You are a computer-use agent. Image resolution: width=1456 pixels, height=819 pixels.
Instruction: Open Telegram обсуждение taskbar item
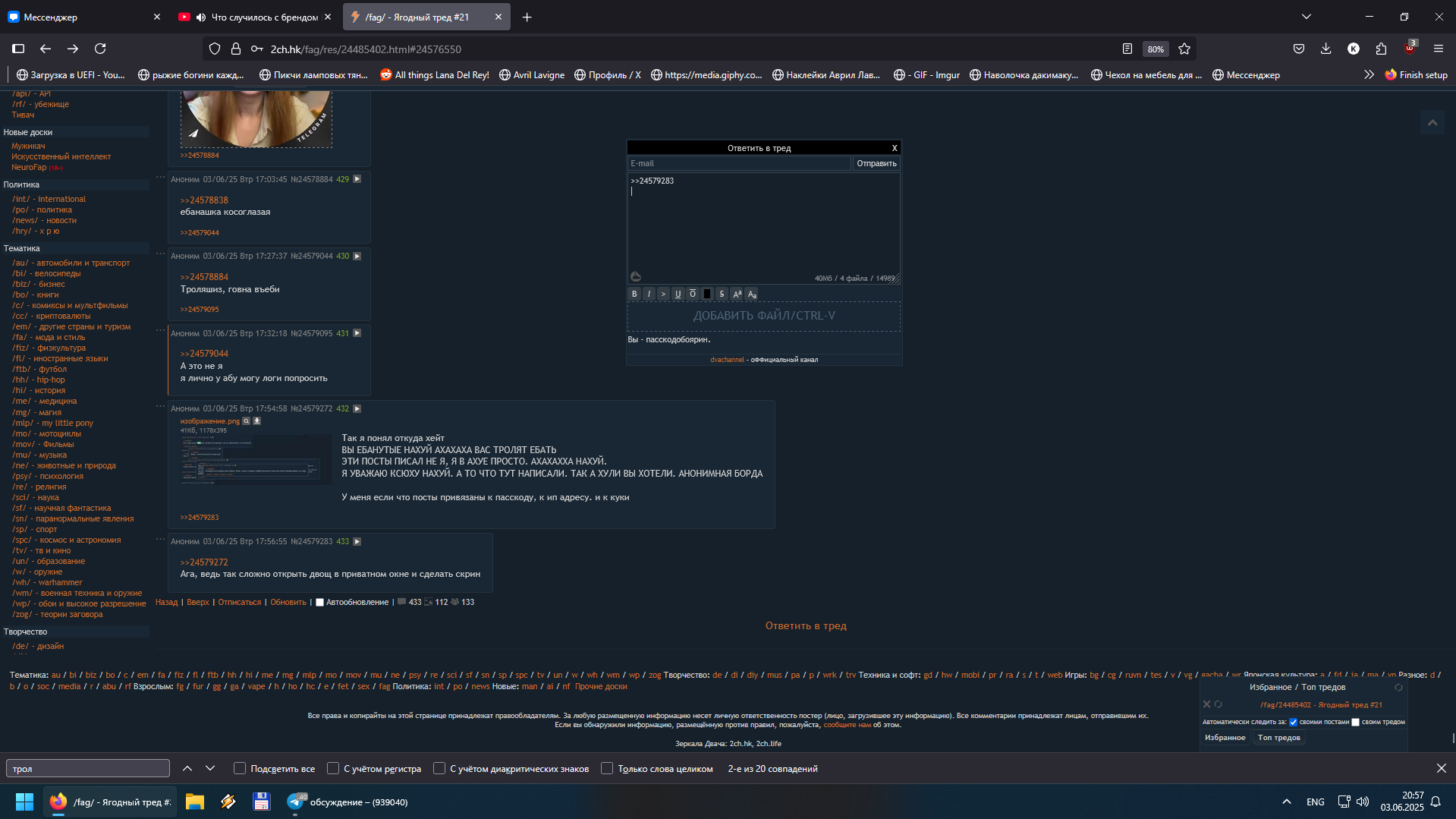pos(347,802)
